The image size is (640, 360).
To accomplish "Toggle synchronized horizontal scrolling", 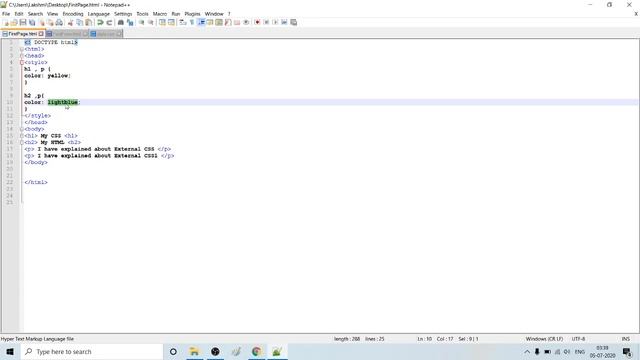I will click(171, 22).
